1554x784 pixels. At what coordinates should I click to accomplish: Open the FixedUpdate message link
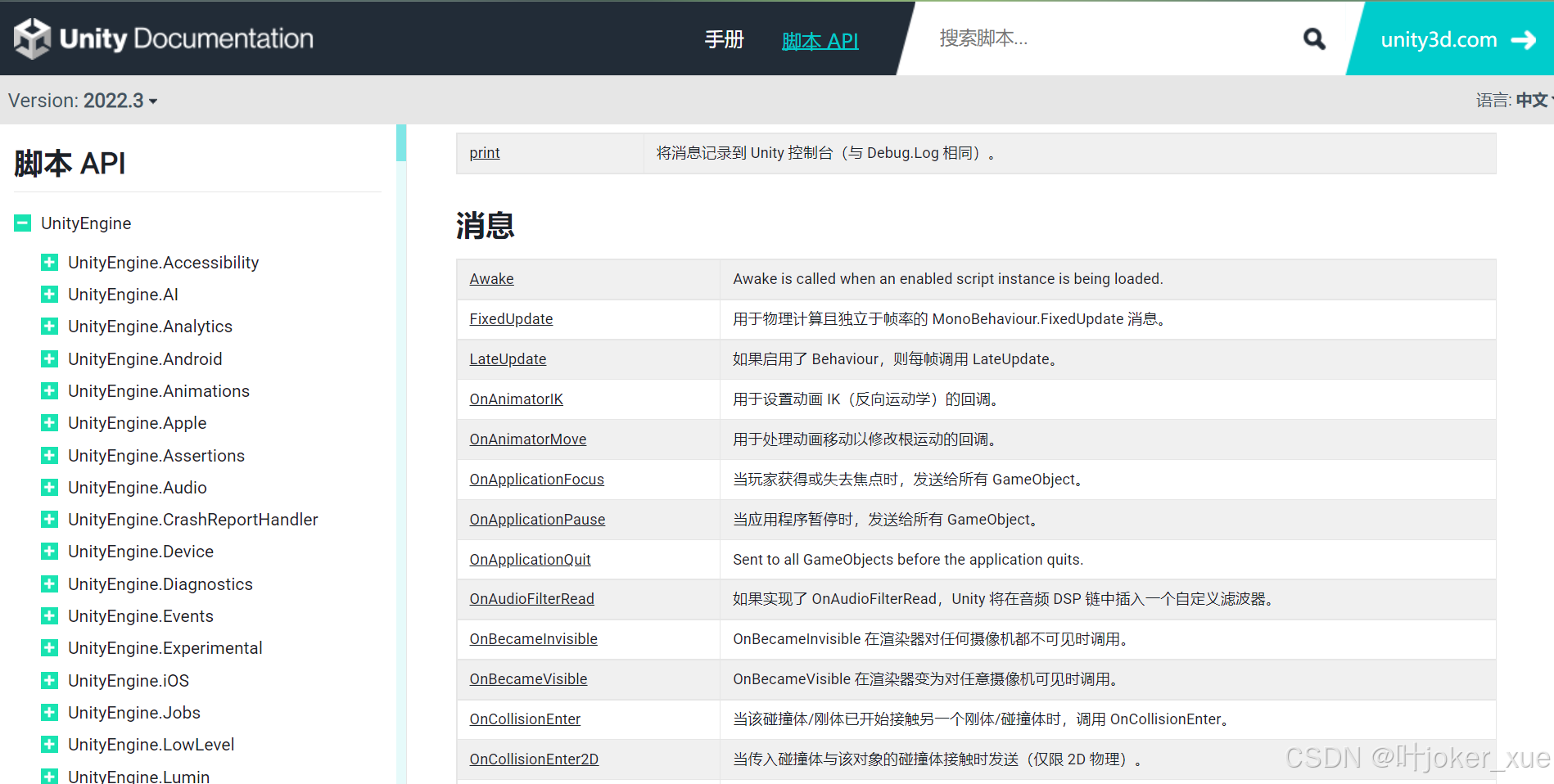tap(511, 318)
